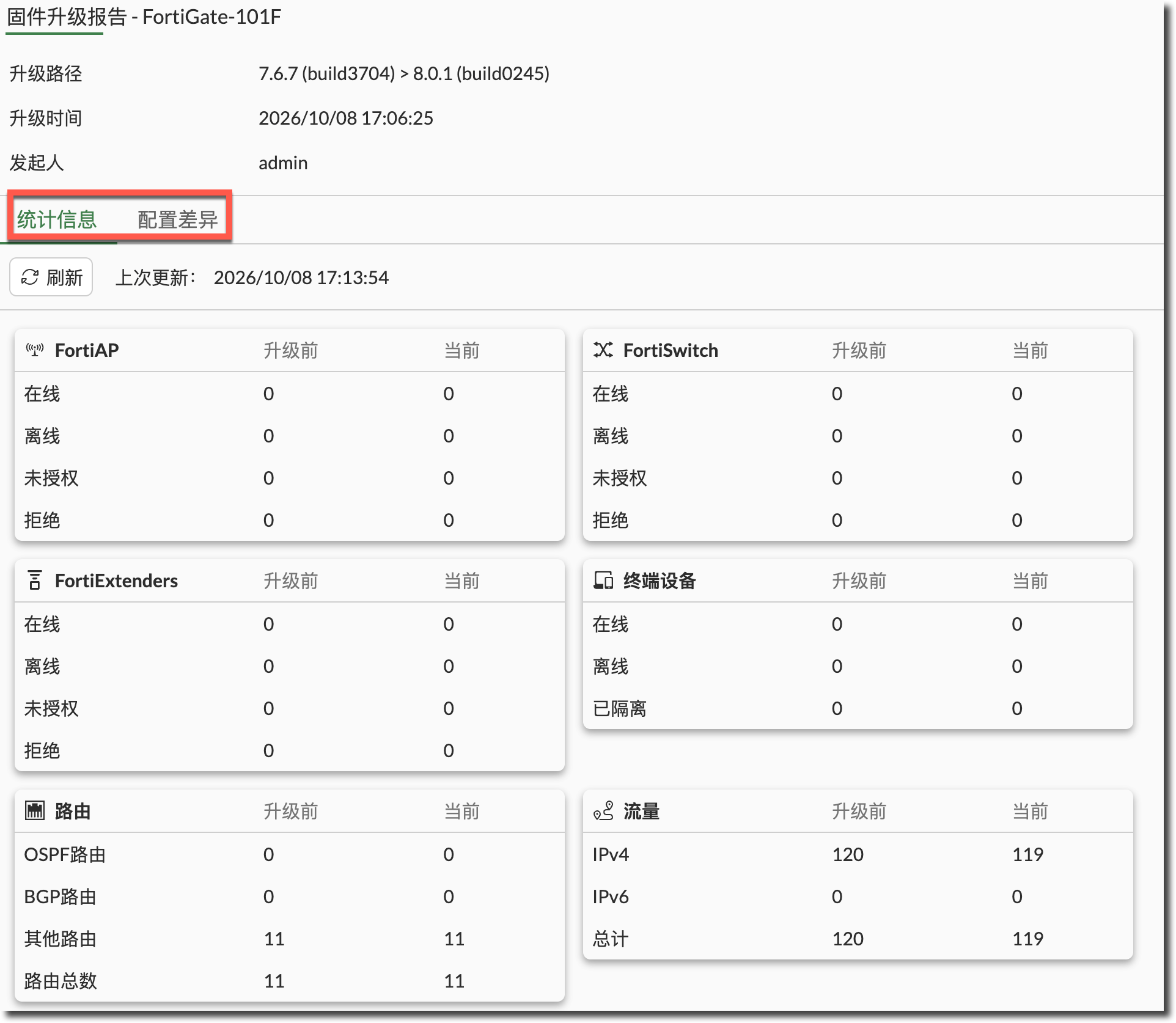This screenshot has height=1023, width=1176.
Task: Click the FortiSwitch card heading
Action: 671,350
